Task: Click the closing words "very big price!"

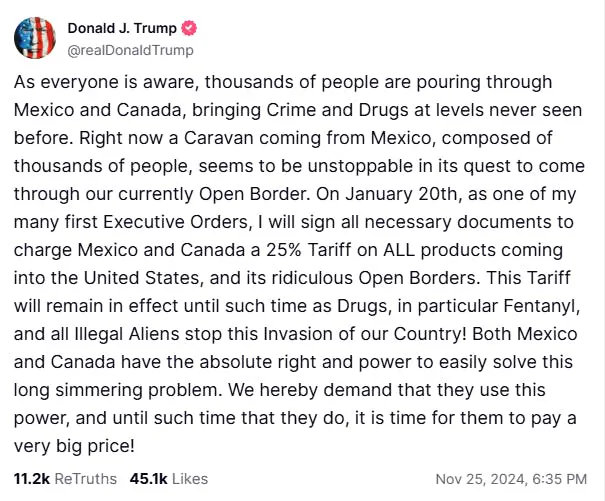Action: click(x=73, y=445)
